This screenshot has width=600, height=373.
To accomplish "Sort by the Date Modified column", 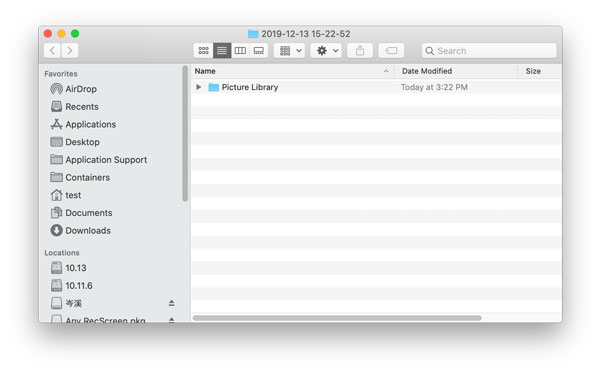I will [456, 71].
